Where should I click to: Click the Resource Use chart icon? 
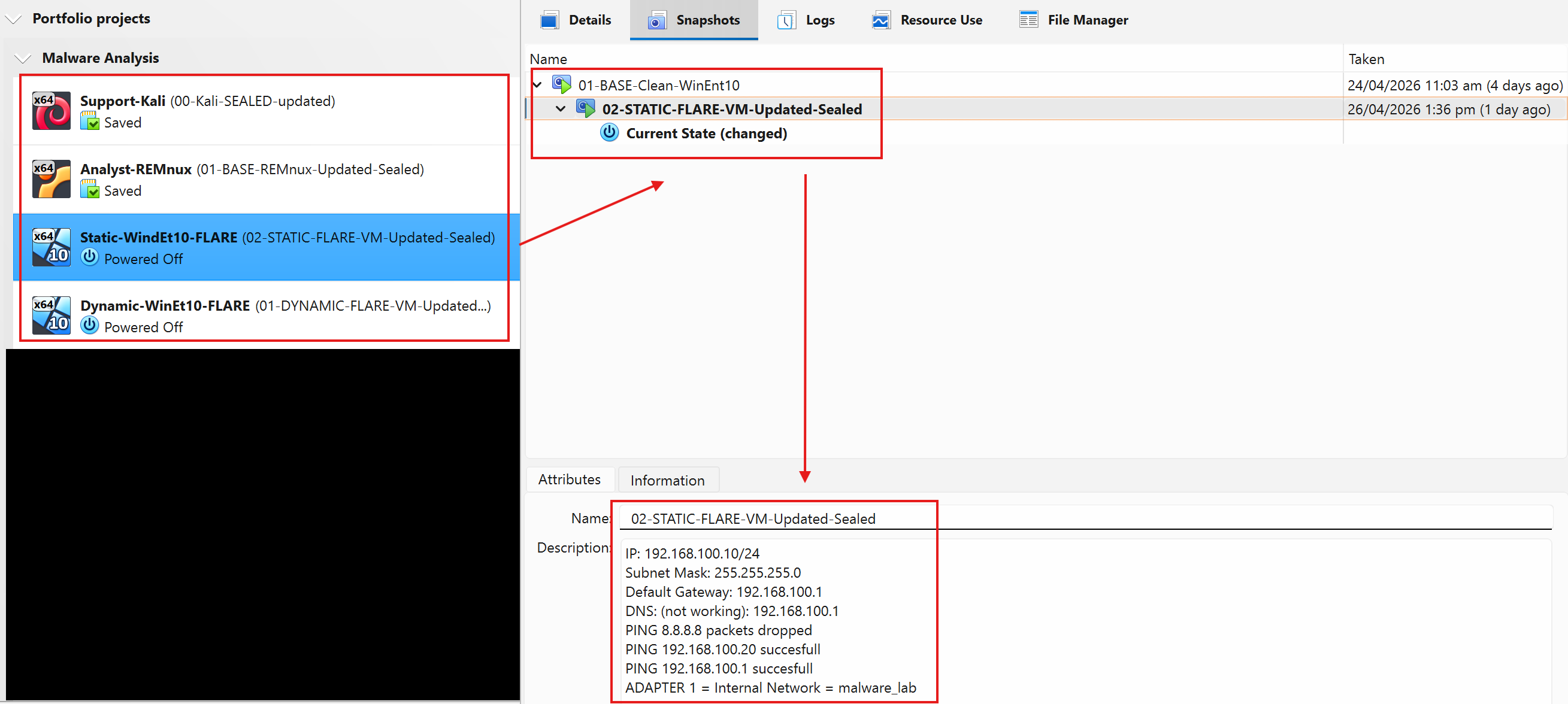pyautogui.click(x=881, y=20)
